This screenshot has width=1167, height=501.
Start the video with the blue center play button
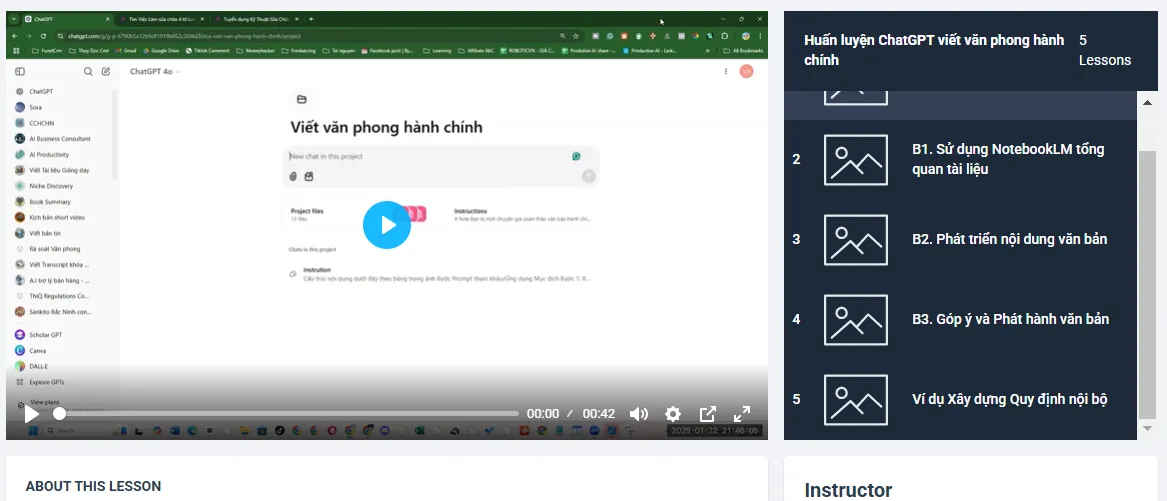point(386,225)
